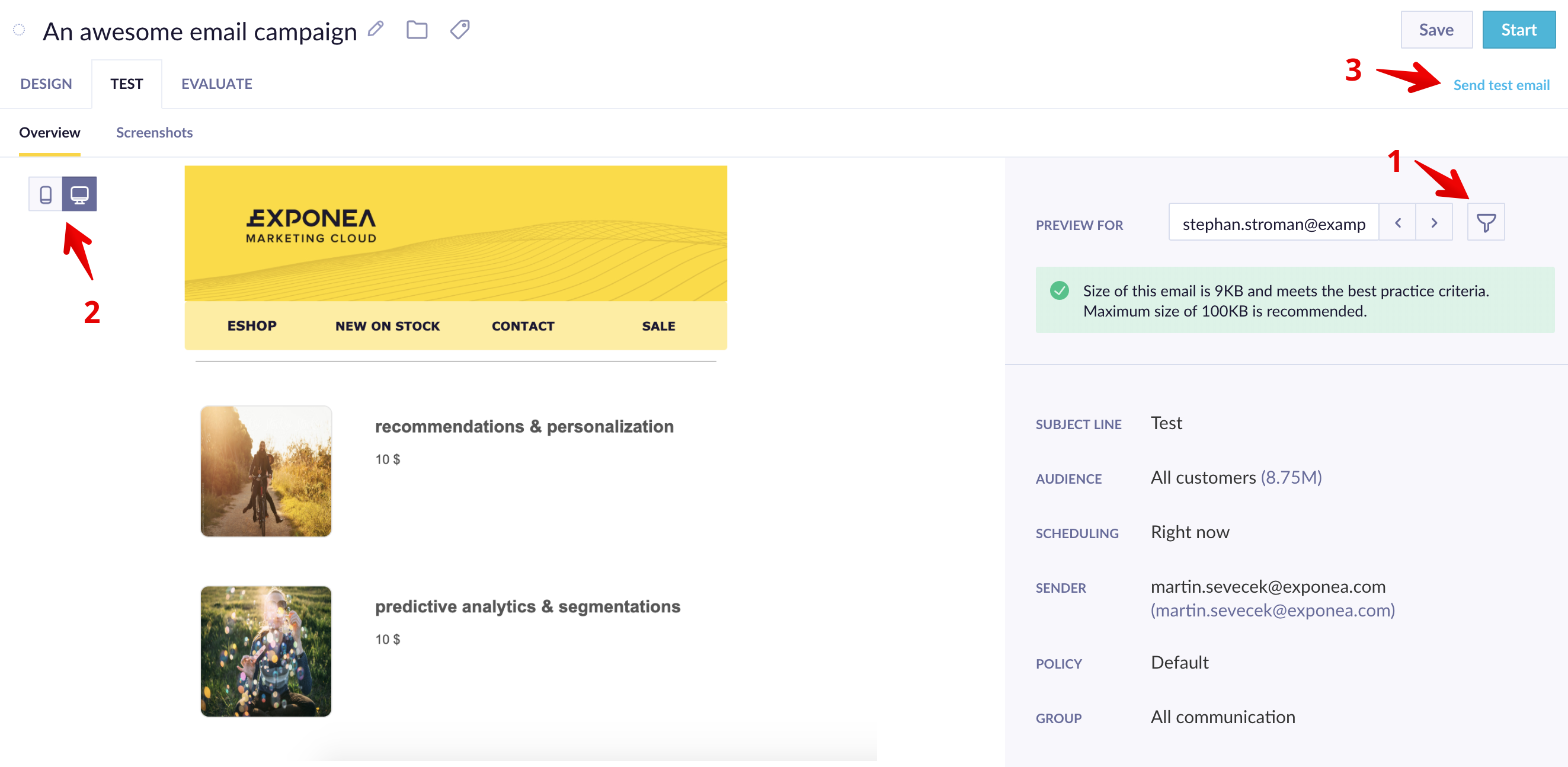Image resolution: width=1568 pixels, height=767 pixels.
Task: Click the tag icon in the header
Action: click(460, 29)
